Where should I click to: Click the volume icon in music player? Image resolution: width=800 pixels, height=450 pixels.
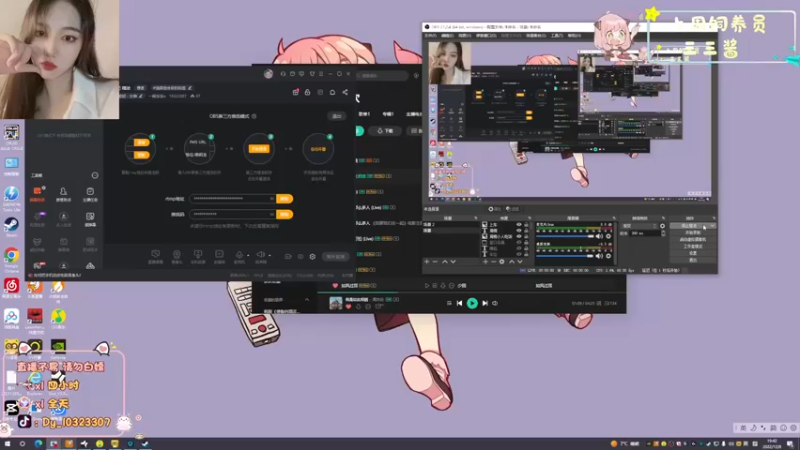(x=494, y=303)
